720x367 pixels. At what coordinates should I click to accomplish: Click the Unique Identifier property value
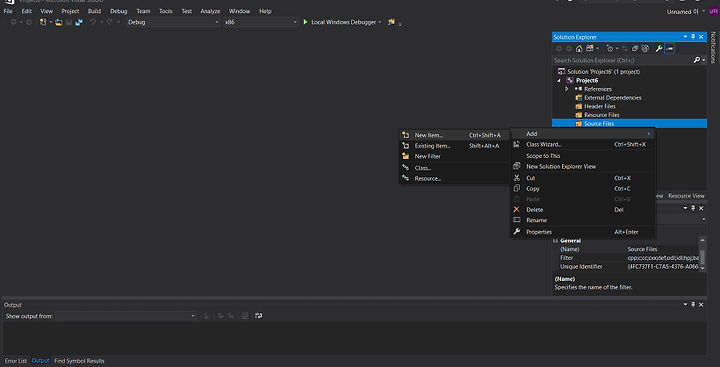pos(663,266)
